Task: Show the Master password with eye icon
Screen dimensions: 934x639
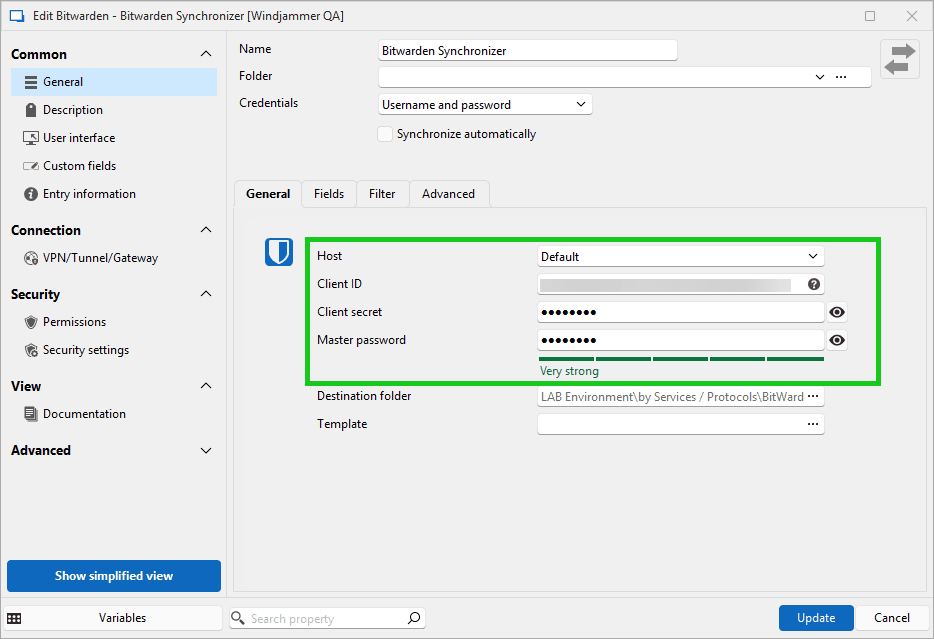Action: coord(838,341)
